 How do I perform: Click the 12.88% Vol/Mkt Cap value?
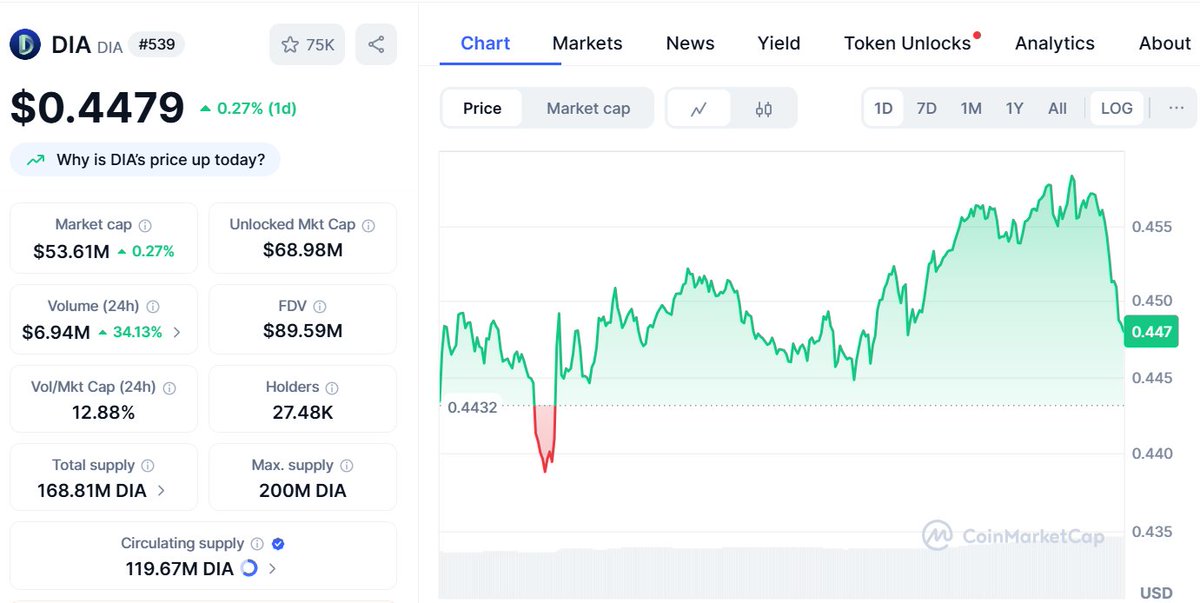pos(103,412)
